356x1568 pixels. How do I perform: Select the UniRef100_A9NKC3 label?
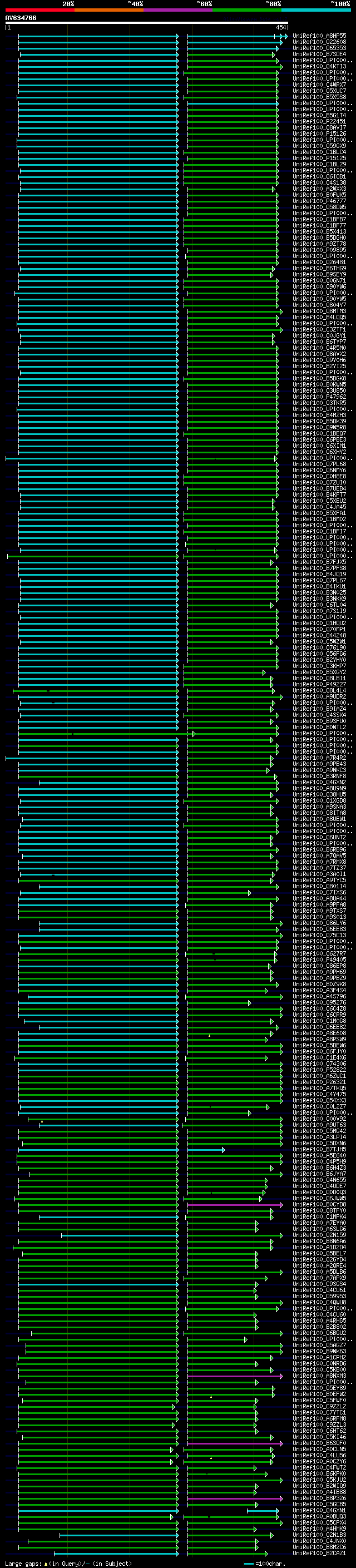coord(319,770)
